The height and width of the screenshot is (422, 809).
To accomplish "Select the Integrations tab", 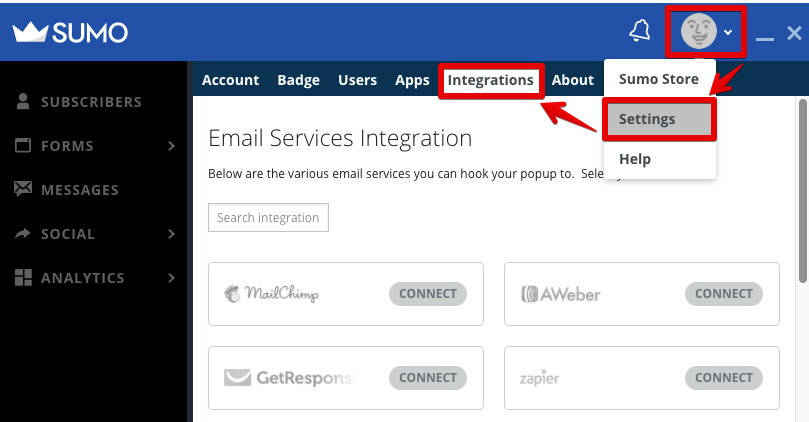I will click(490, 80).
